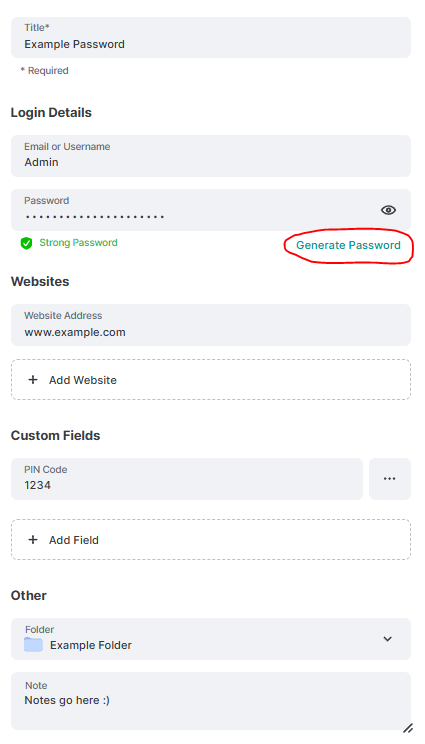The width and height of the screenshot is (425, 744).
Task: Edit the Title field Example Password
Action: [211, 37]
